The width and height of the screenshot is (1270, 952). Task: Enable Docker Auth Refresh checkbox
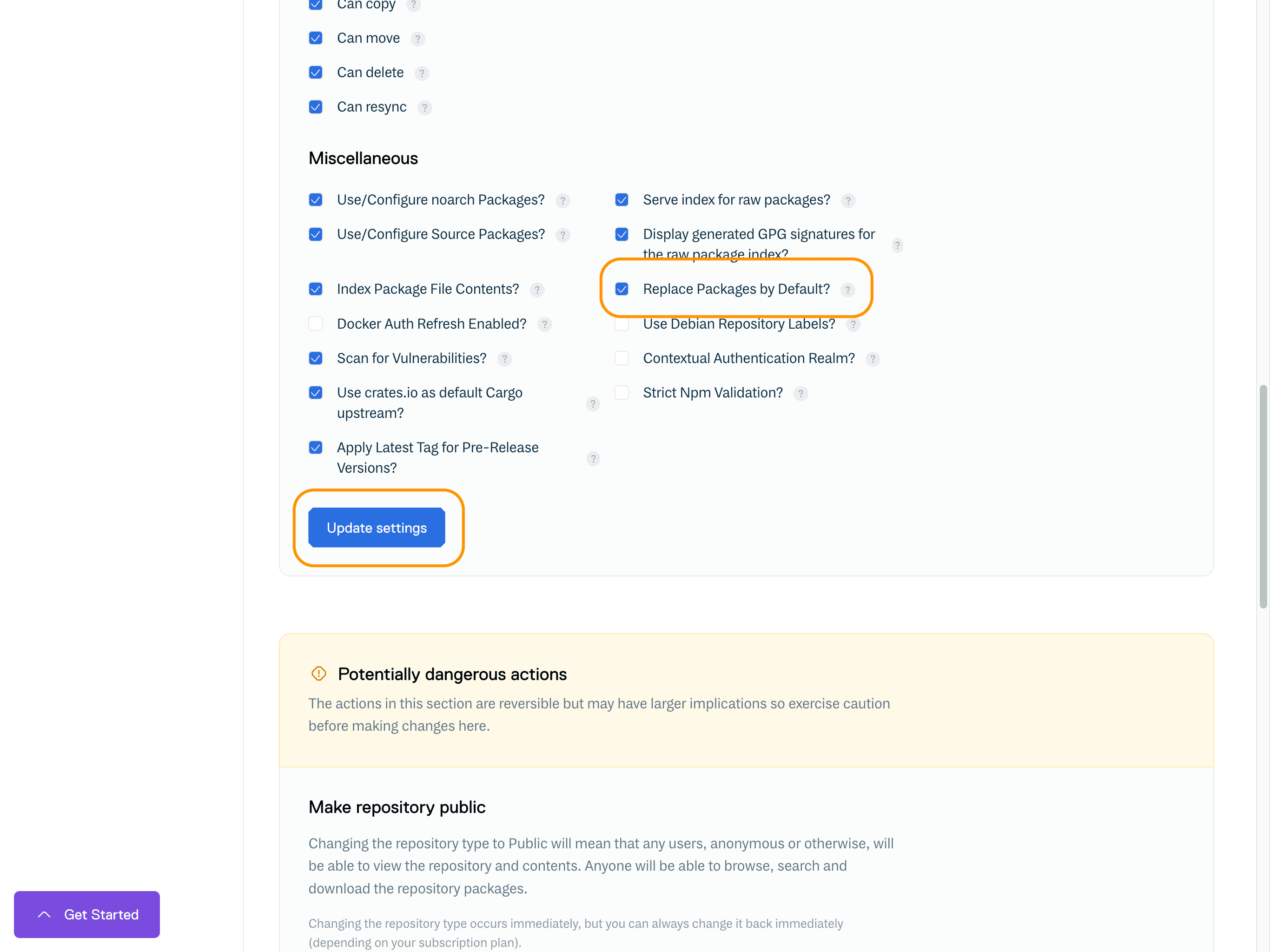coord(316,324)
